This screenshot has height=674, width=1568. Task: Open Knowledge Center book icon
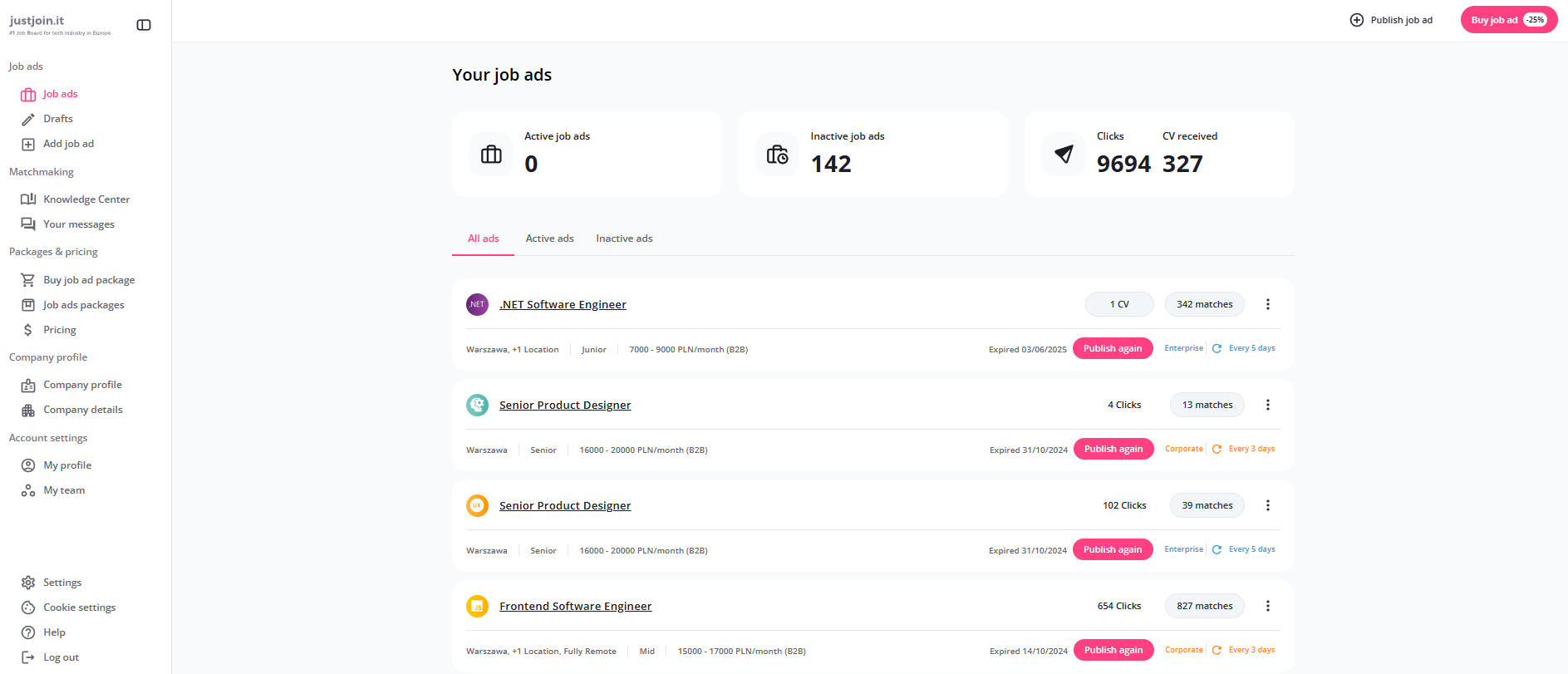tap(28, 199)
